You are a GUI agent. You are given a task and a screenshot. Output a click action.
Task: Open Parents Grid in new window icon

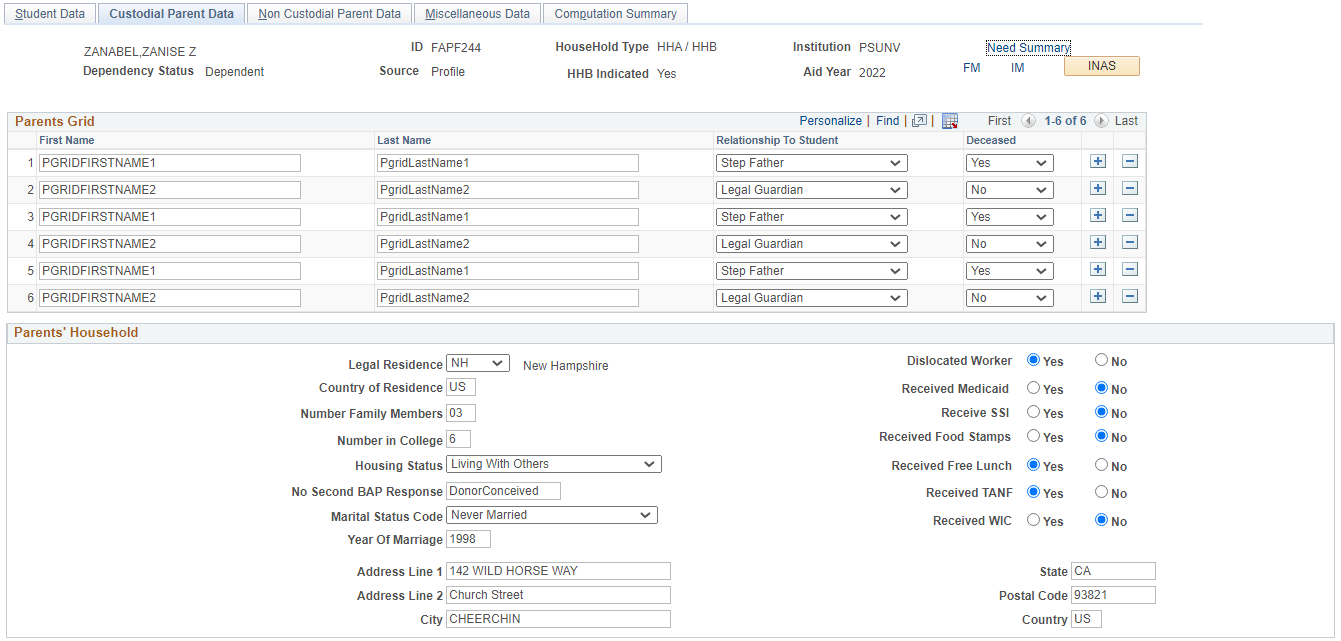tap(920, 121)
